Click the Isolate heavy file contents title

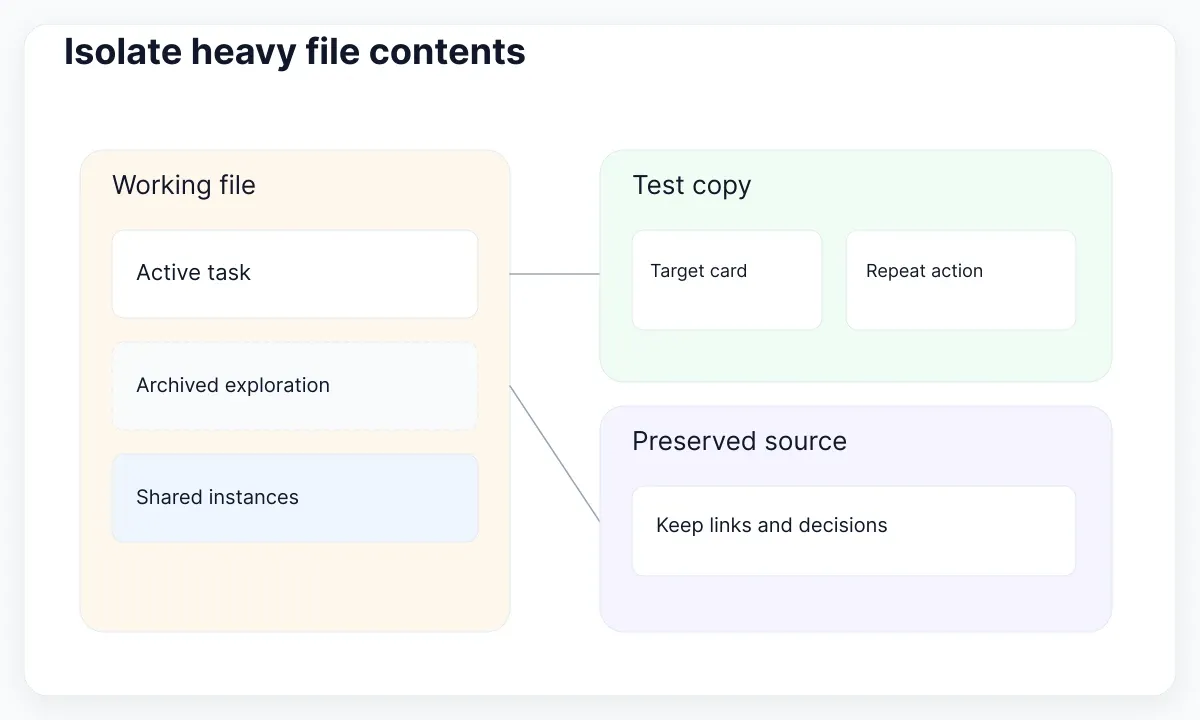295,52
